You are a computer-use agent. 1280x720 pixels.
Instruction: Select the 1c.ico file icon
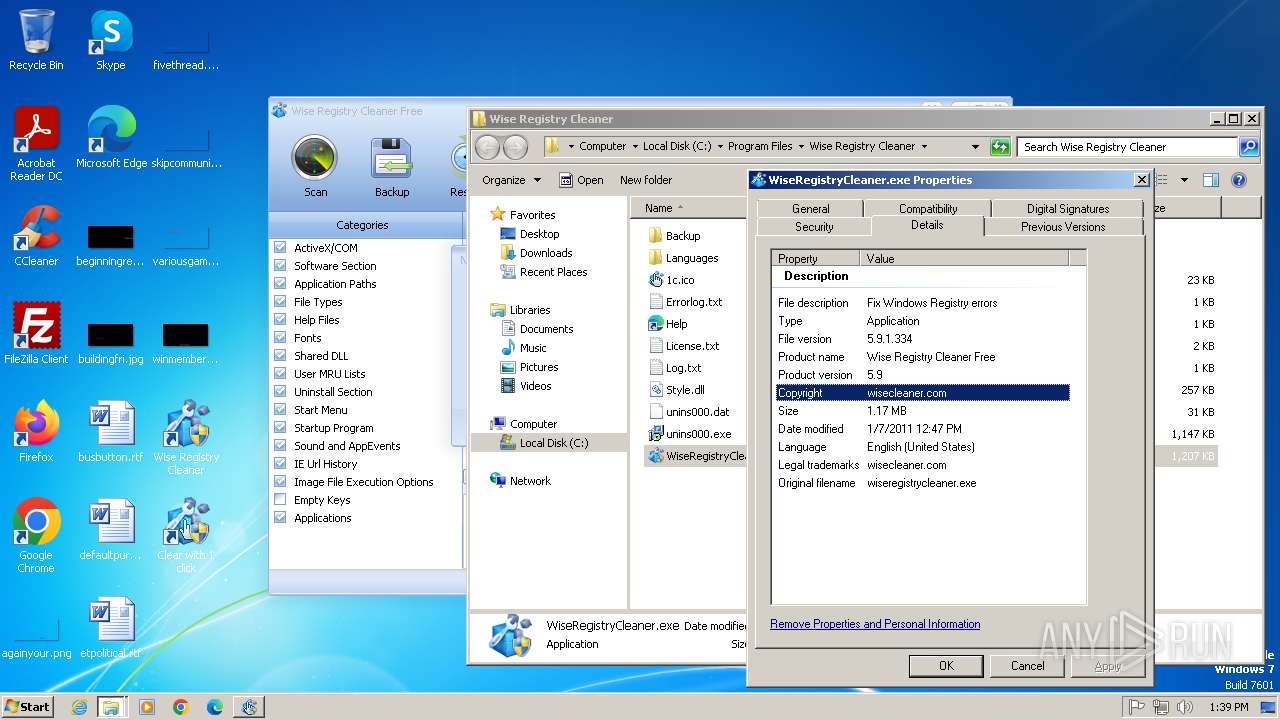pos(656,280)
